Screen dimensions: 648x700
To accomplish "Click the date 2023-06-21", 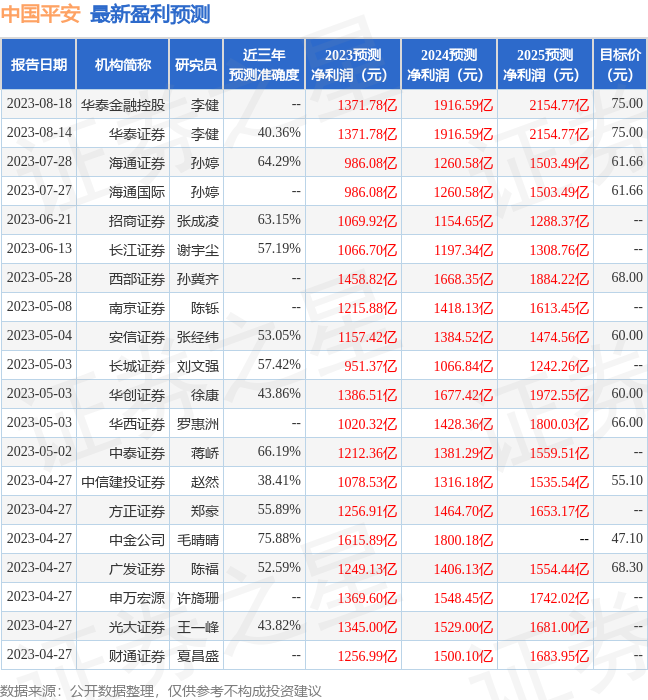I will click(39, 219).
